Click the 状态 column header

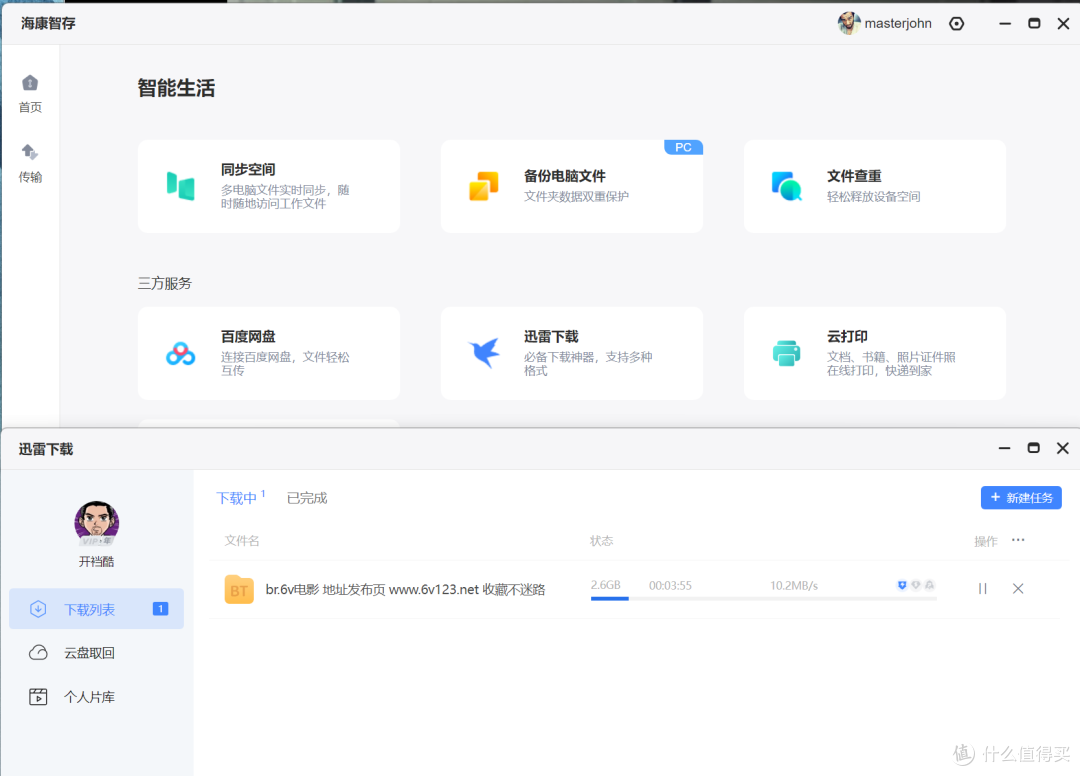pos(601,541)
